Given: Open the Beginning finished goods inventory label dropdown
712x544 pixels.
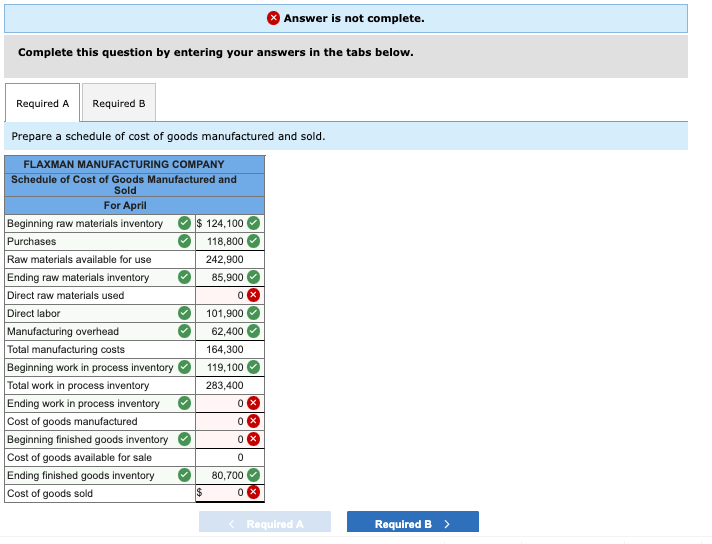Looking at the screenshot, I should pos(100,439).
